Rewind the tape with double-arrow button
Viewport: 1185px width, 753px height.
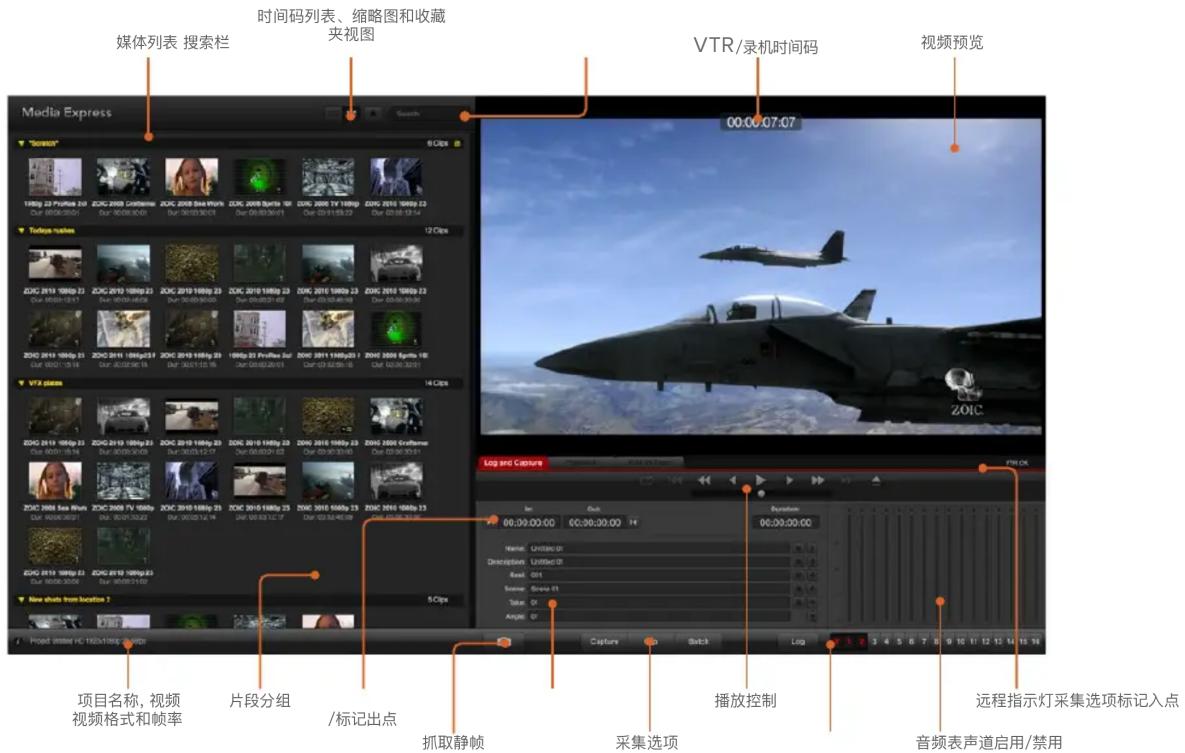[x=704, y=480]
